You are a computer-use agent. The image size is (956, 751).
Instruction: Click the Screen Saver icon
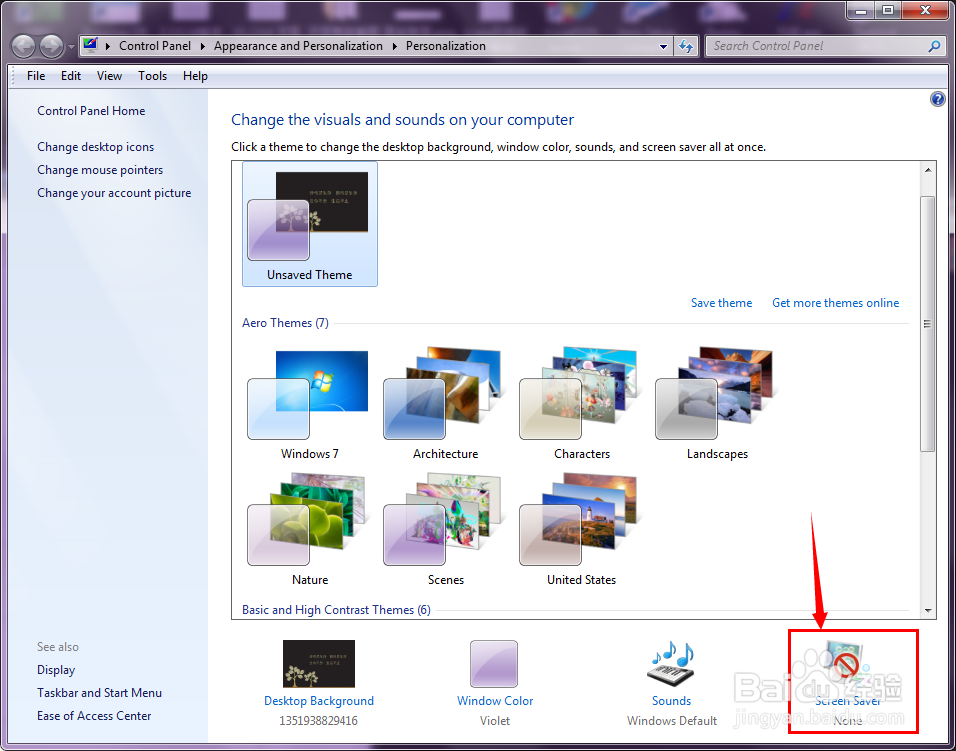coord(848,664)
